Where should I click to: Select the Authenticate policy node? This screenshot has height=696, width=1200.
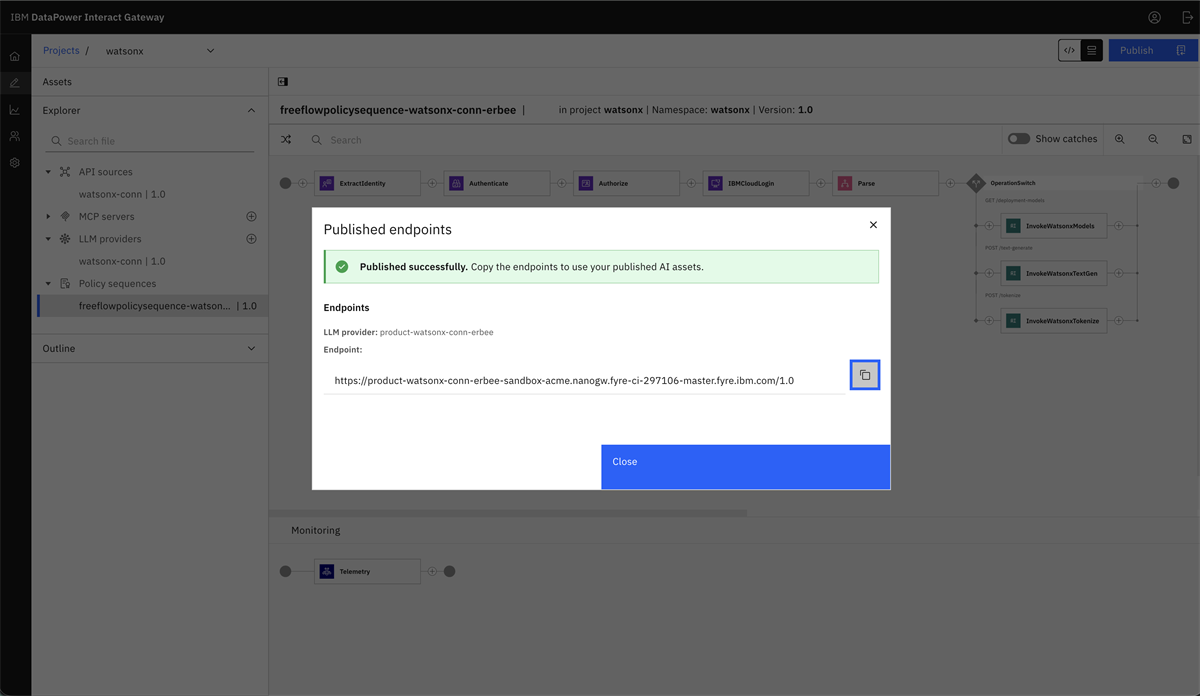[x=497, y=183]
